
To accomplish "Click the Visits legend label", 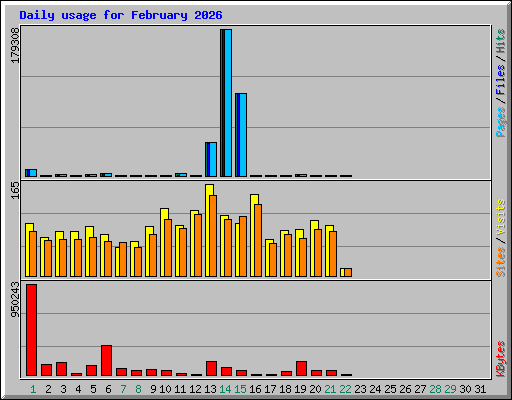I will (501, 217).
